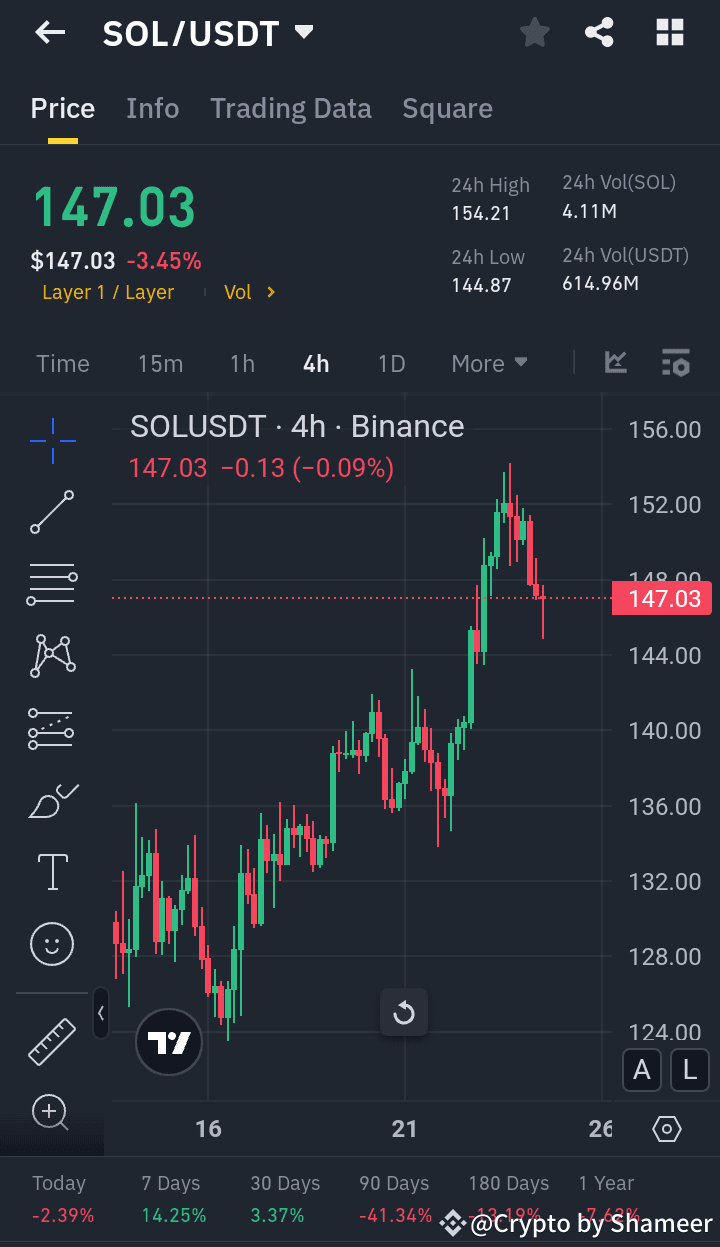The image size is (720, 1247).
Task: Toggle auto scale with the A button
Action: point(641,1070)
